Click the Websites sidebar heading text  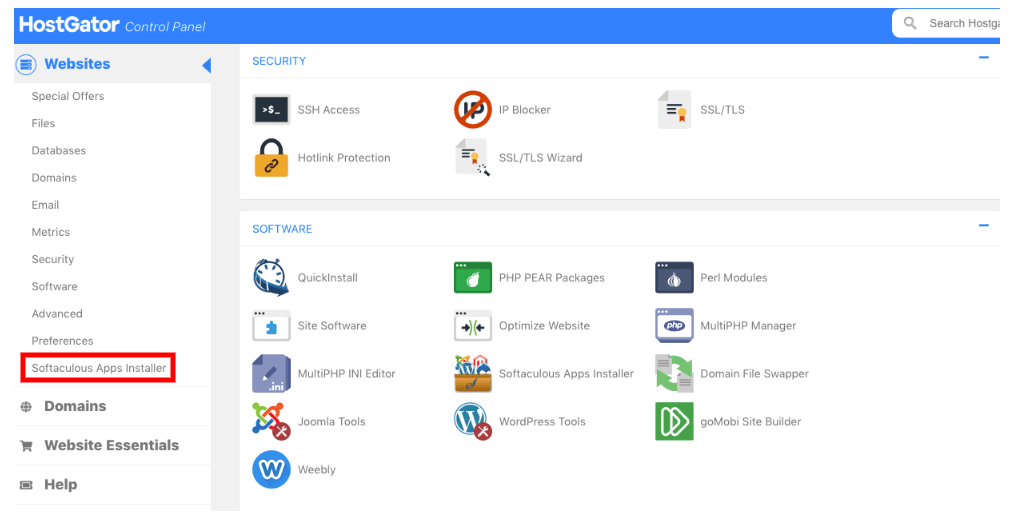pyautogui.click(x=77, y=64)
